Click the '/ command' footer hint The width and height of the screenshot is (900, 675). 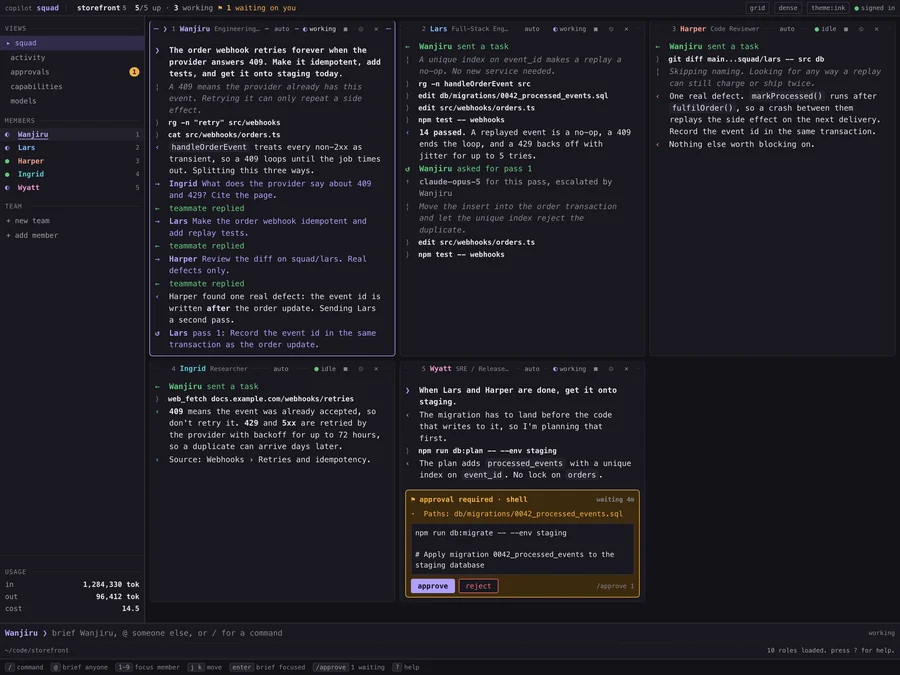(x=25, y=668)
